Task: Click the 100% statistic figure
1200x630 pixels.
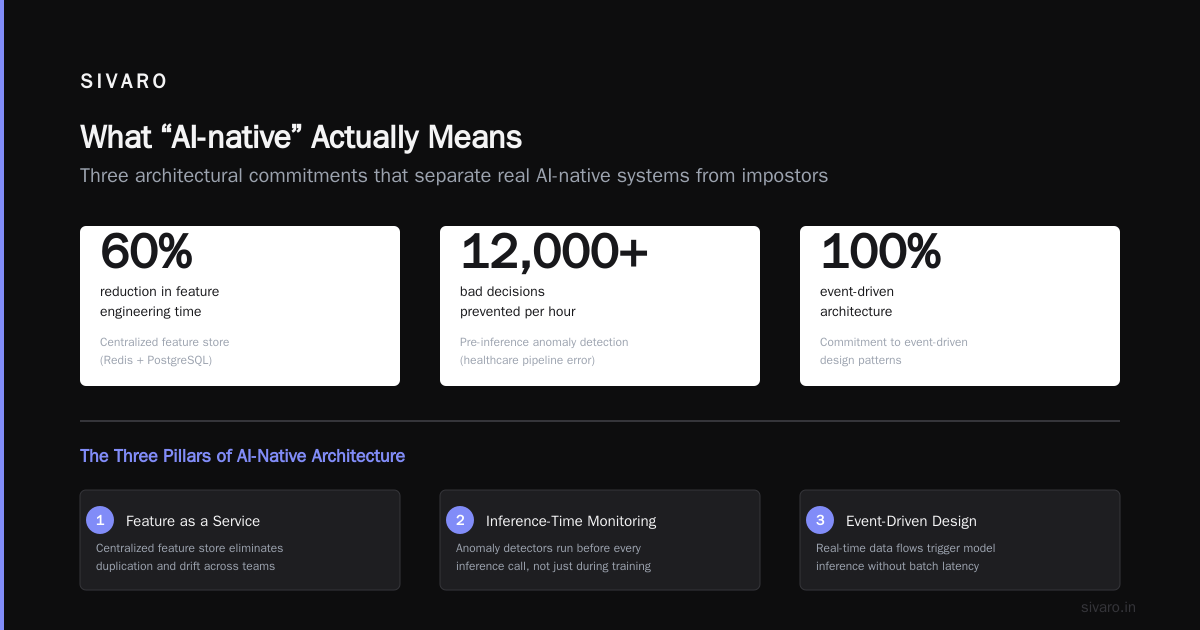Action: tap(880, 251)
